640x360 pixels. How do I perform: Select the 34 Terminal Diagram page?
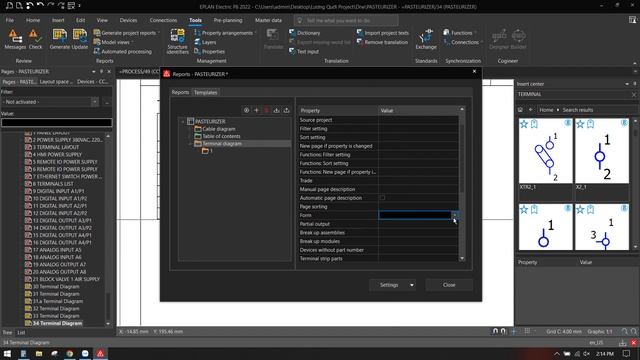point(57,323)
